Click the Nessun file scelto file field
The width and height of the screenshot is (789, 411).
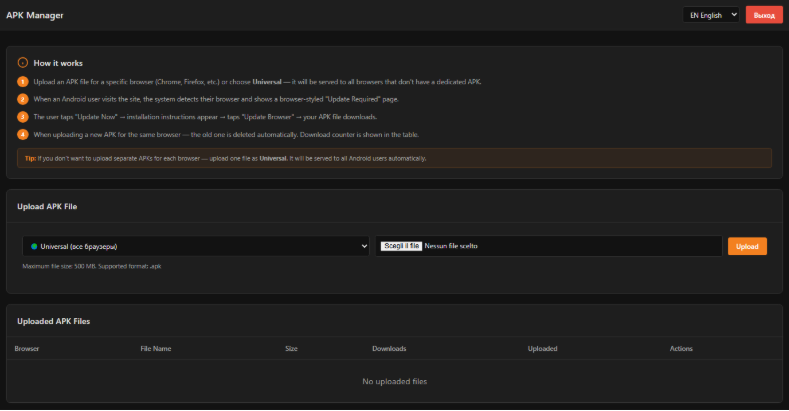(x=548, y=246)
